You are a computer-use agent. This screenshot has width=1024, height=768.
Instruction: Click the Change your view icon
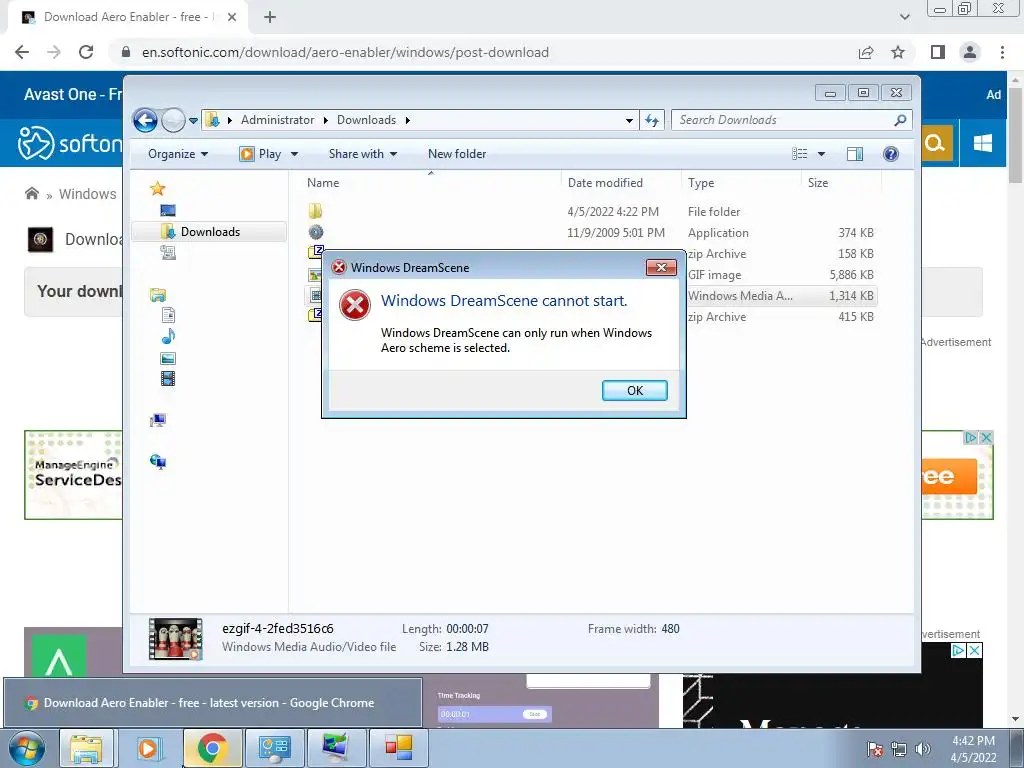[x=799, y=154]
